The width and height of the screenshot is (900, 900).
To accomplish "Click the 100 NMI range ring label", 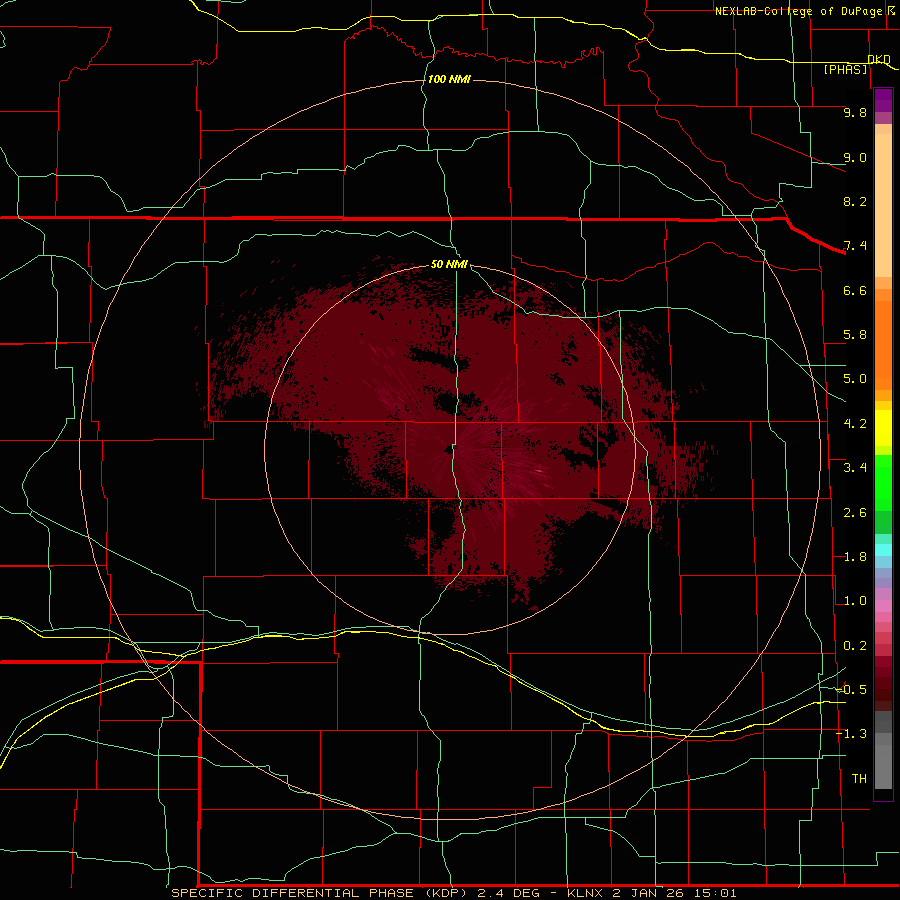I will (449, 79).
